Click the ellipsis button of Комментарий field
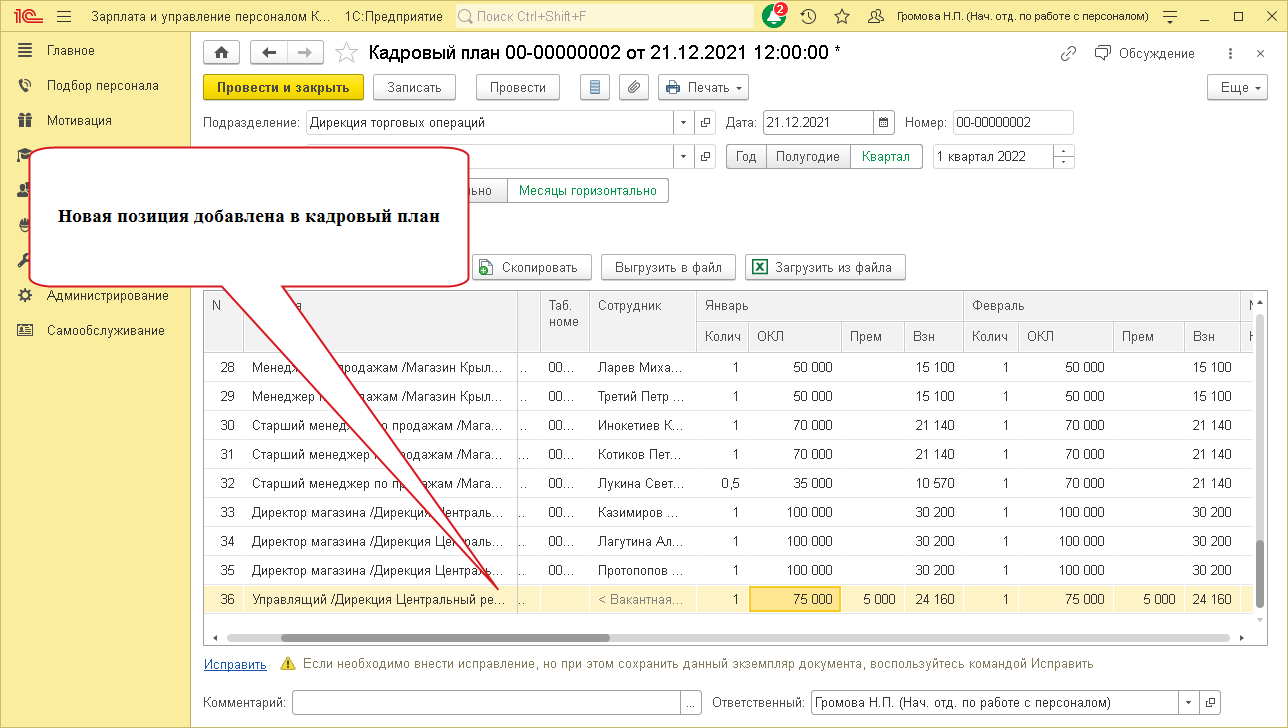The image size is (1288, 728). pyautogui.click(x=691, y=702)
